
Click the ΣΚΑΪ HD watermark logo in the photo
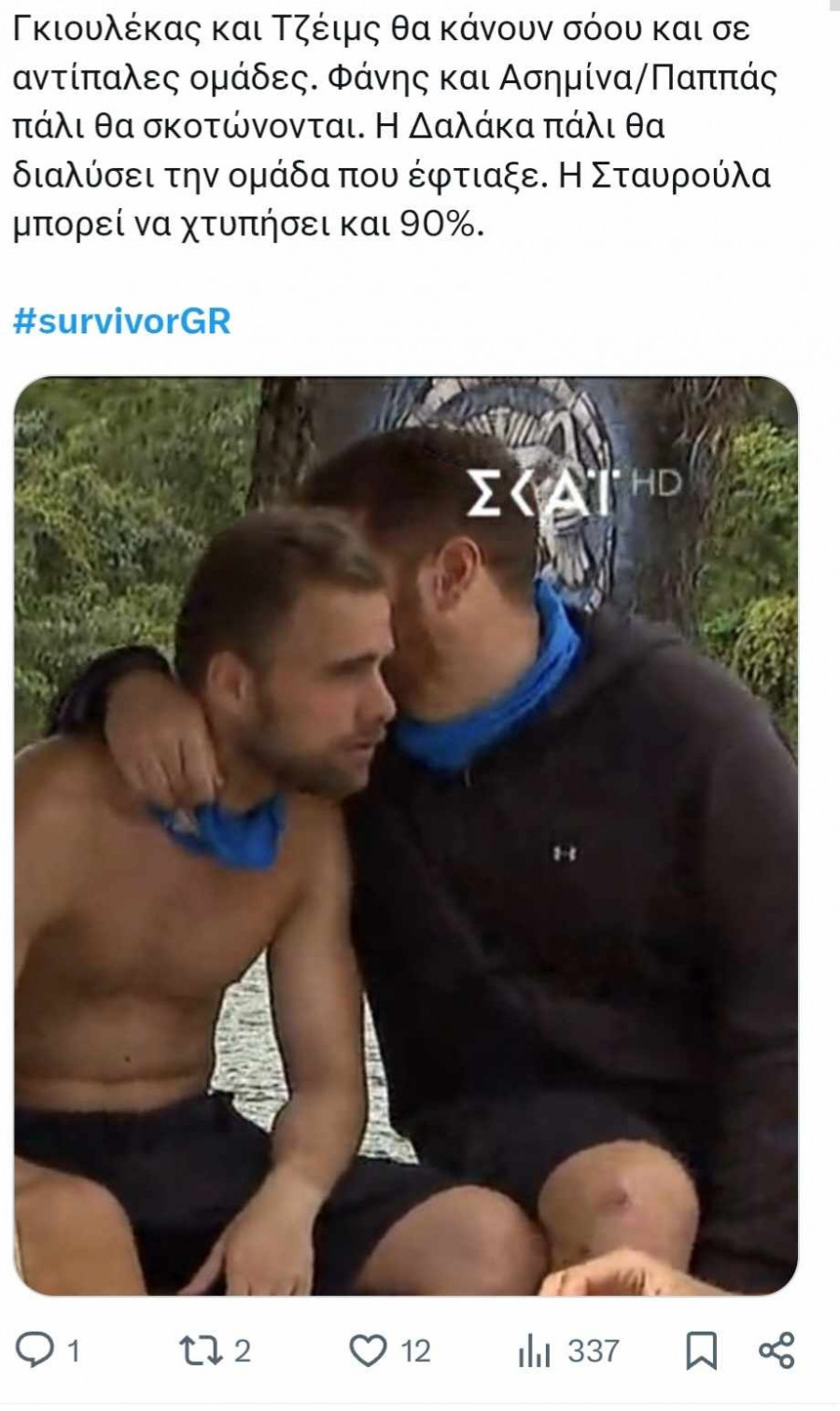tap(573, 490)
